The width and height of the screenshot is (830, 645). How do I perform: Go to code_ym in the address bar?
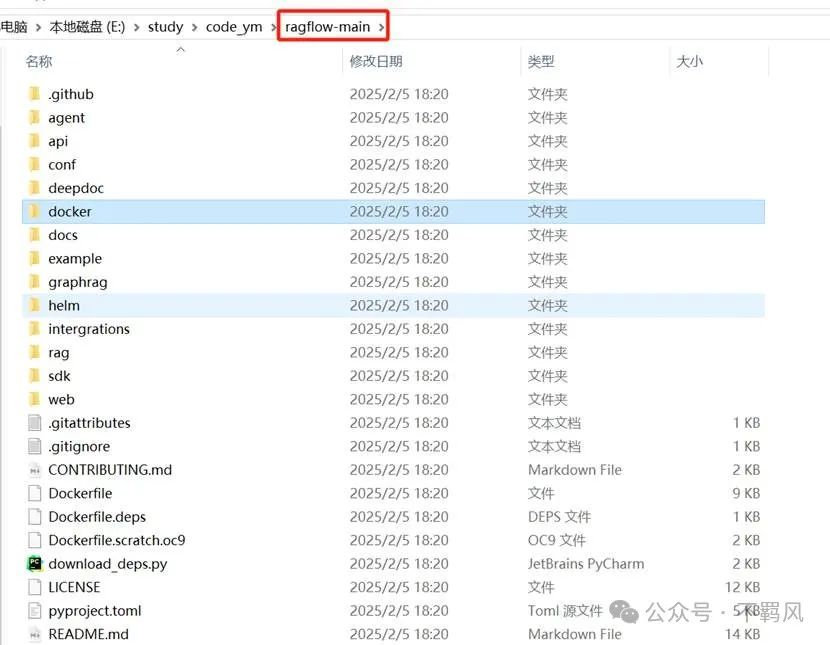coord(233,27)
